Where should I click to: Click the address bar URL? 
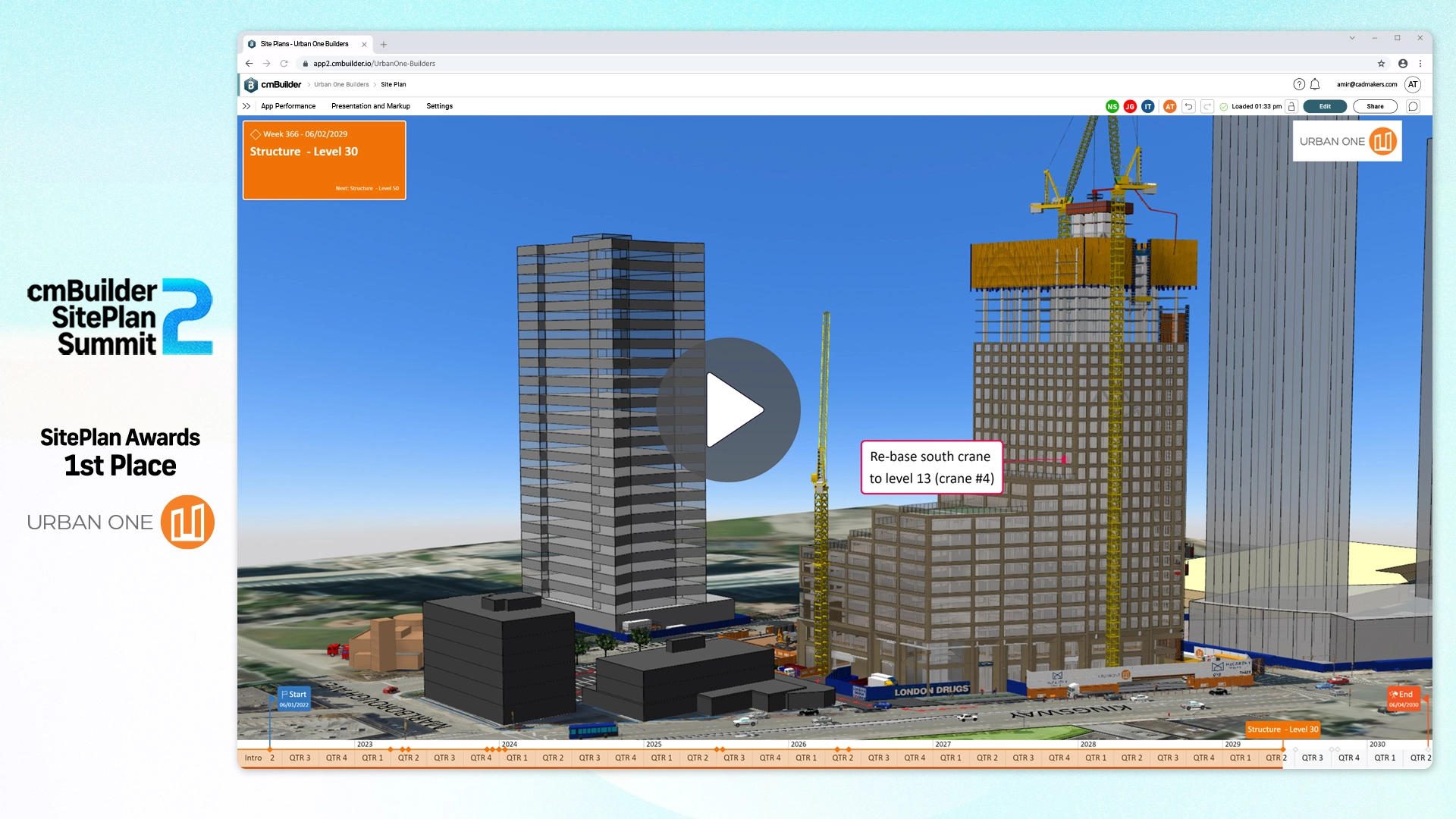(374, 64)
